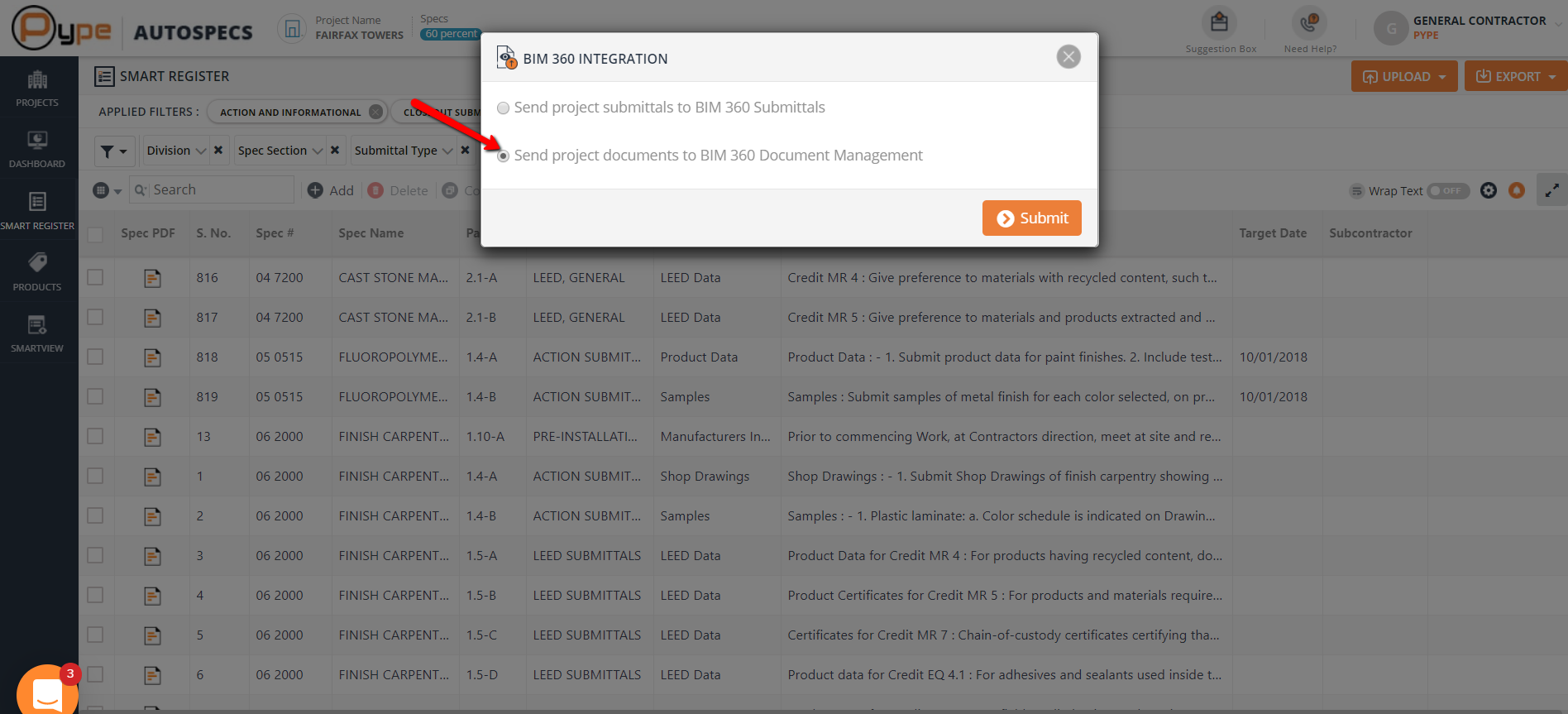Screen dimensions: 1568x714
Task: Open the Export dropdown
Action: tap(1516, 77)
